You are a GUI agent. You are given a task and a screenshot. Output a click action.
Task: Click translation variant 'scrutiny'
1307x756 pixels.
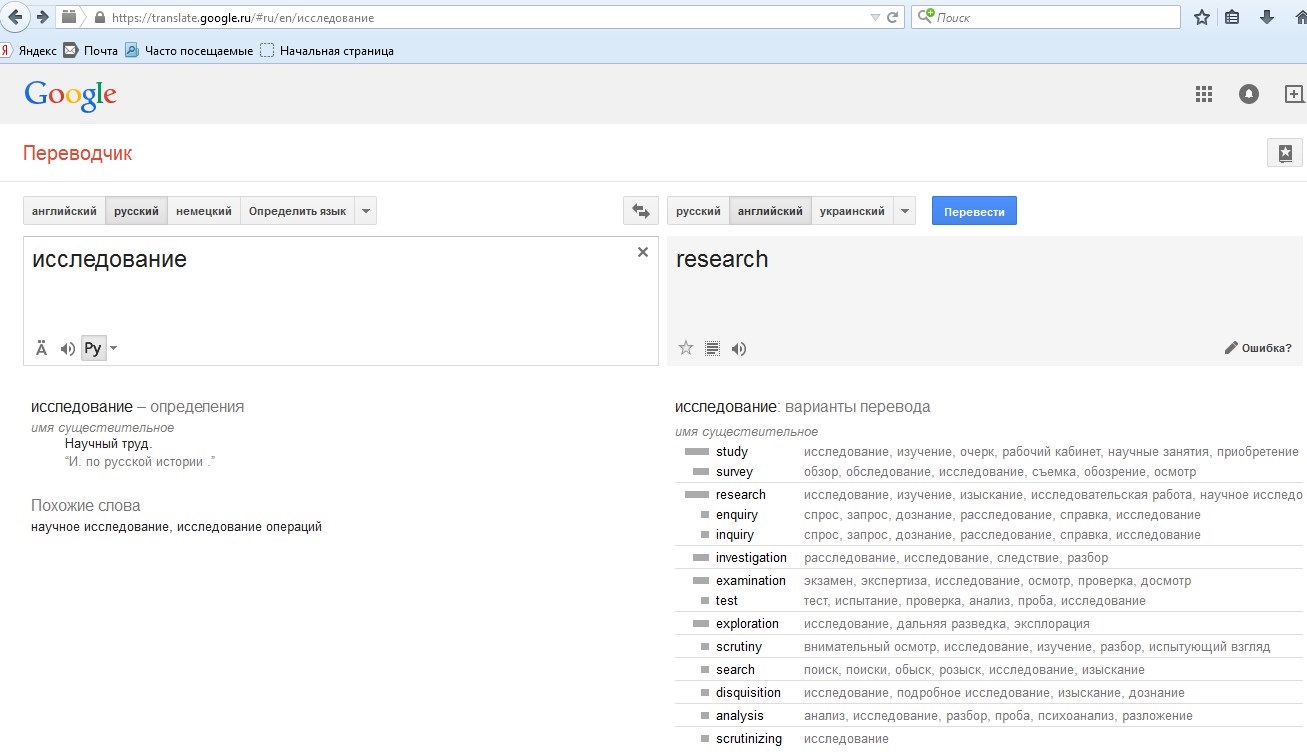[739, 647]
